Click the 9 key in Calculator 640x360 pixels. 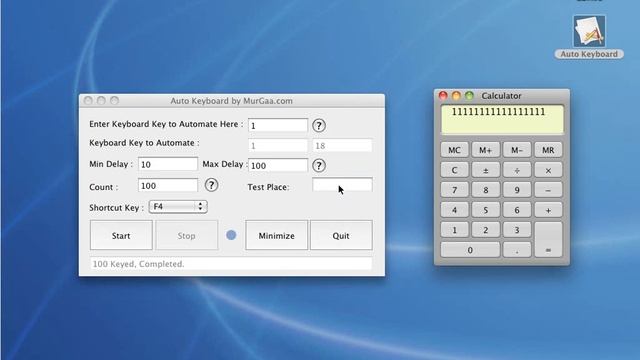pos(517,190)
